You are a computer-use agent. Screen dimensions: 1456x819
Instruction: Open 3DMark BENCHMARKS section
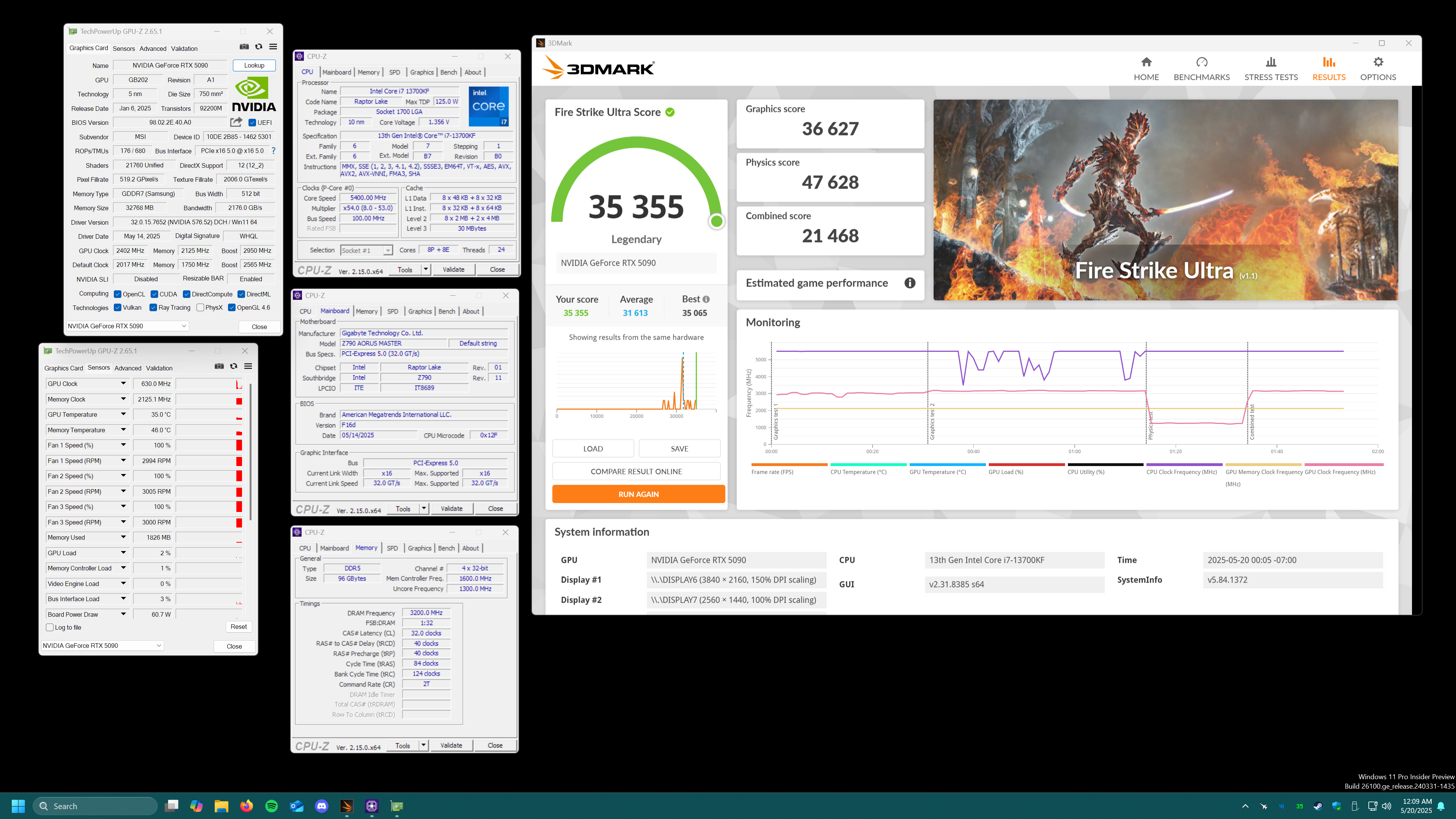coord(1202,69)
